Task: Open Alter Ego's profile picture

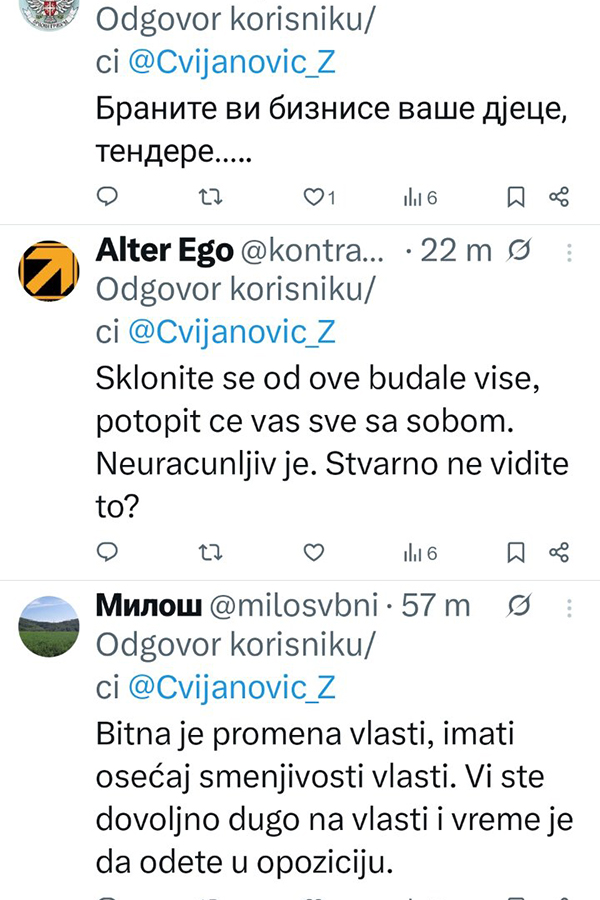Action: pos(49,271)
